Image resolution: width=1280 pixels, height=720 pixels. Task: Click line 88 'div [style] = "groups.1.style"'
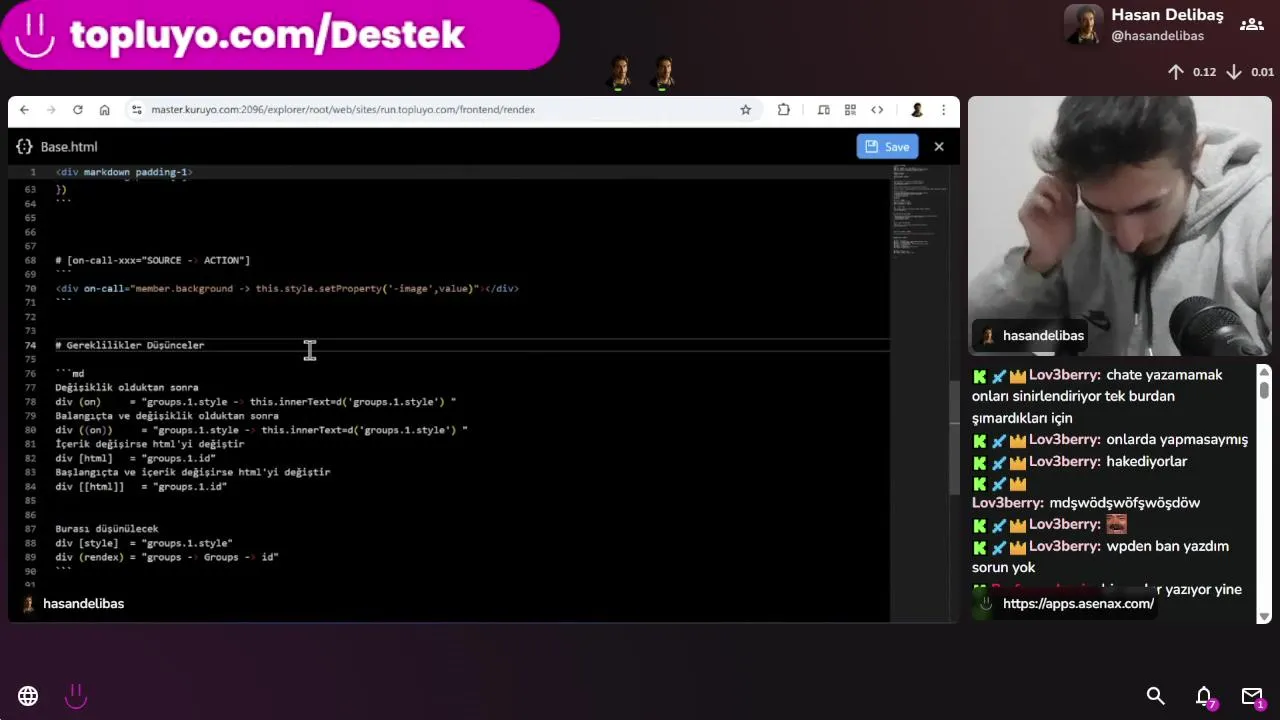coord(144,543)
